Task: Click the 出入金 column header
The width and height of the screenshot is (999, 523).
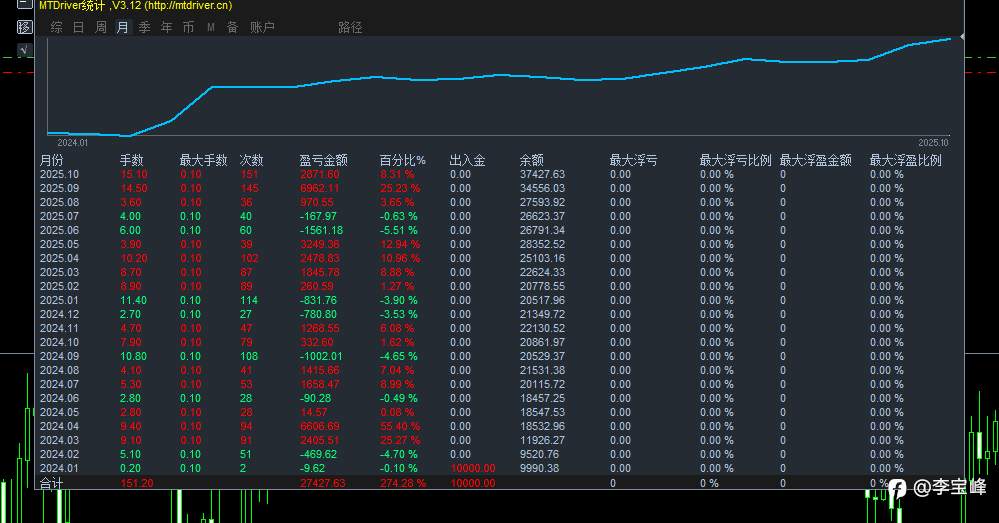Action: pos(468,160)
